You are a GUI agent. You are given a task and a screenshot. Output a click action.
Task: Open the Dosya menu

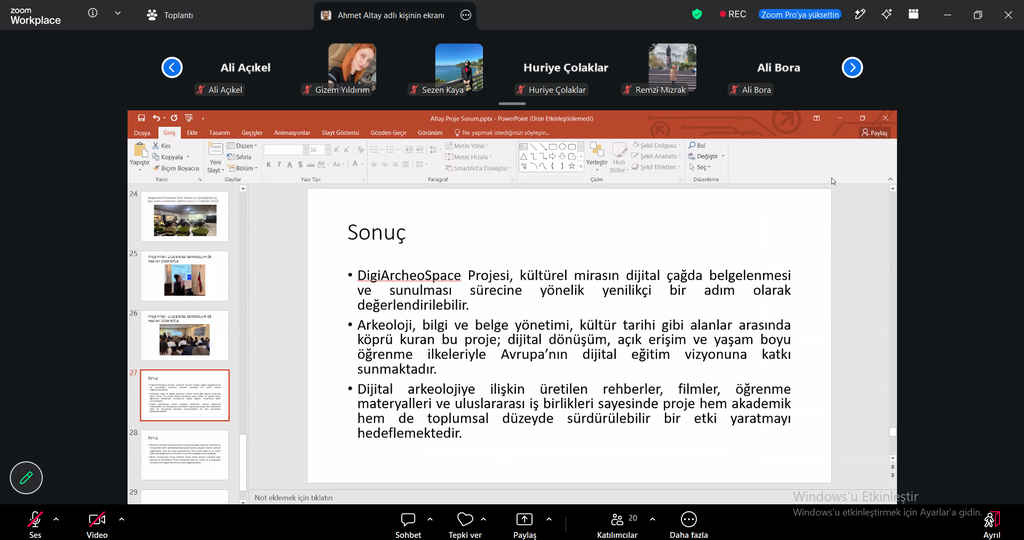pyautogui.click(x=142, y=133)
